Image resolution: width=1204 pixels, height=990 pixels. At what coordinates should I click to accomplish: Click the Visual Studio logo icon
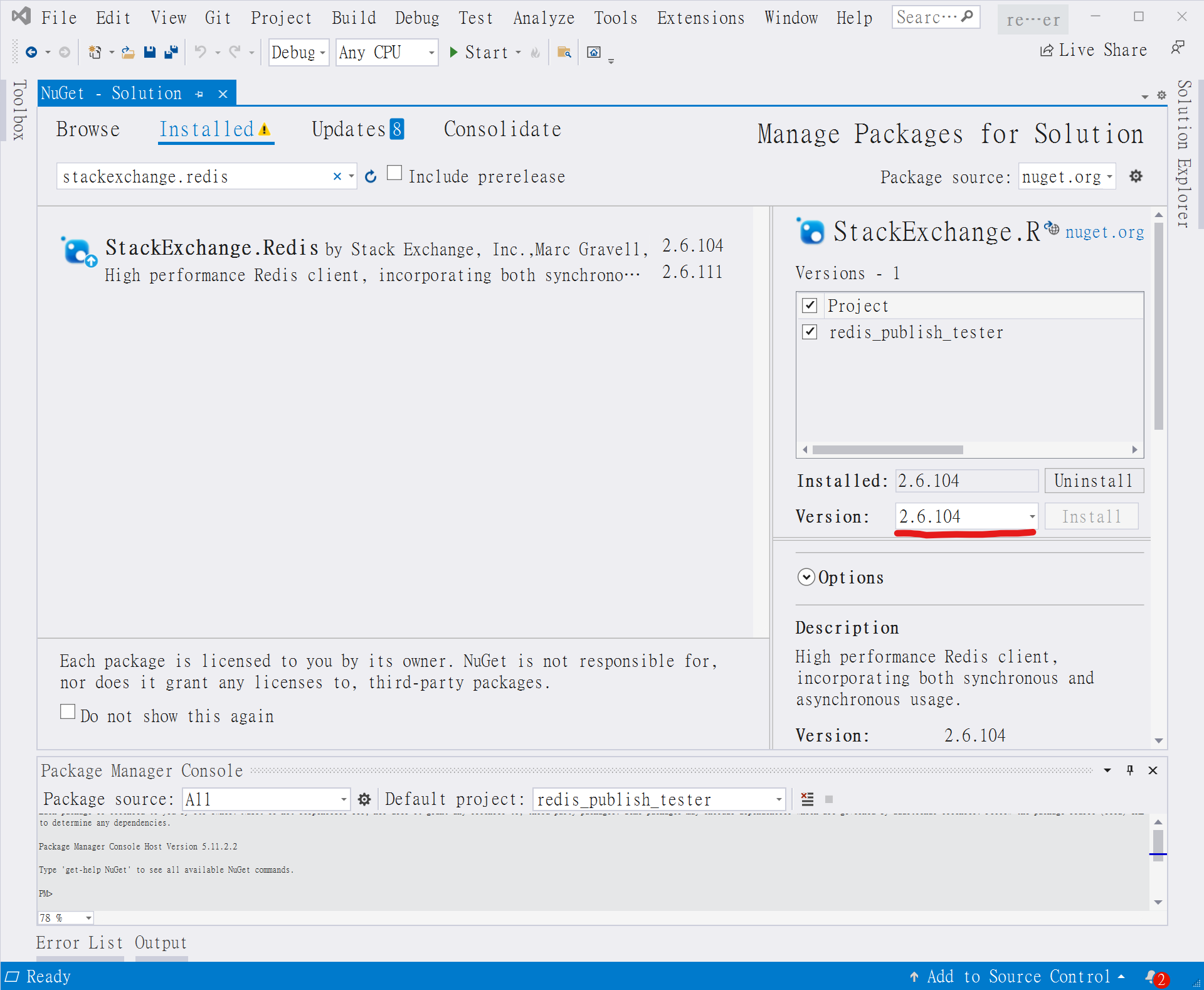click(x=21, y=16)
